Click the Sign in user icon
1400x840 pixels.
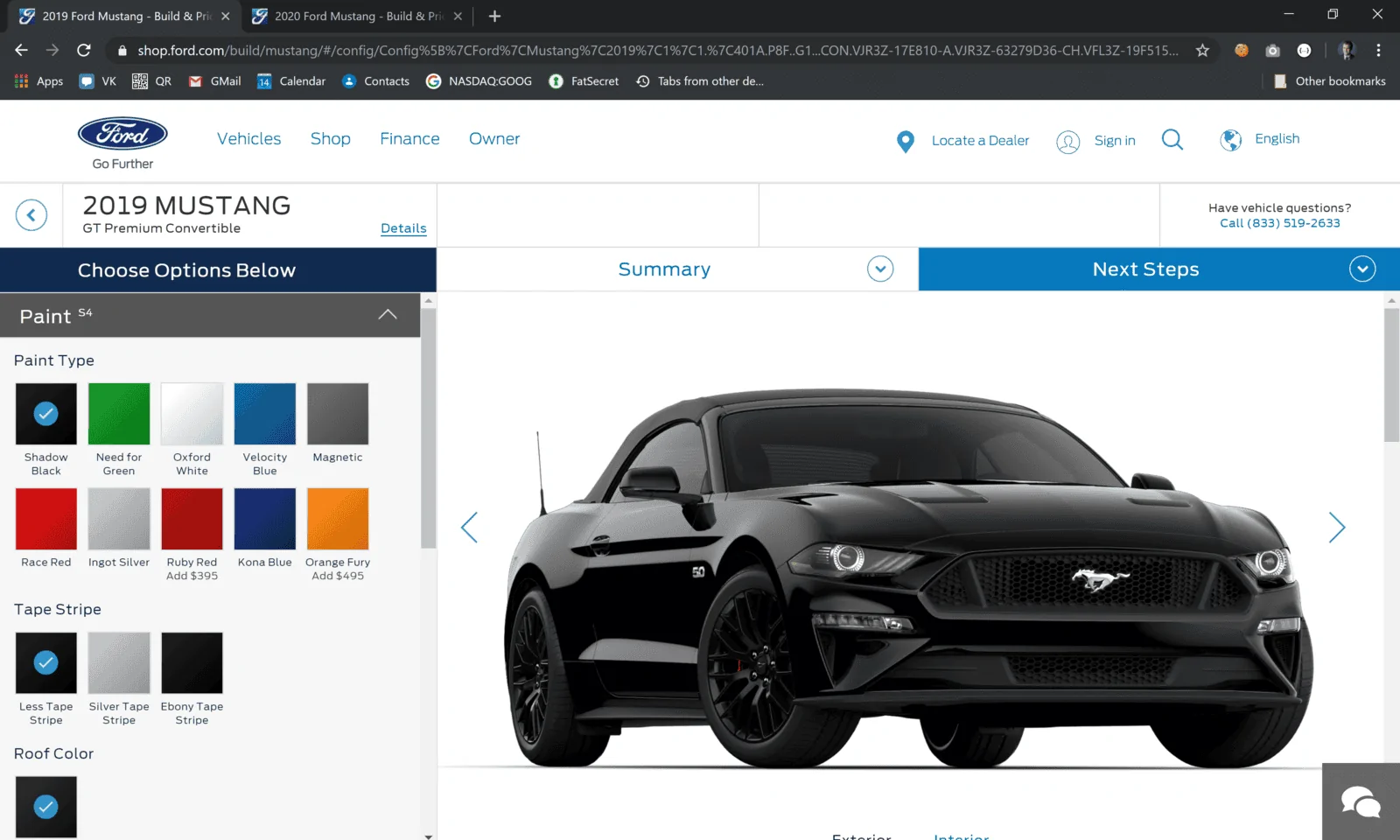click(1067, 141)
